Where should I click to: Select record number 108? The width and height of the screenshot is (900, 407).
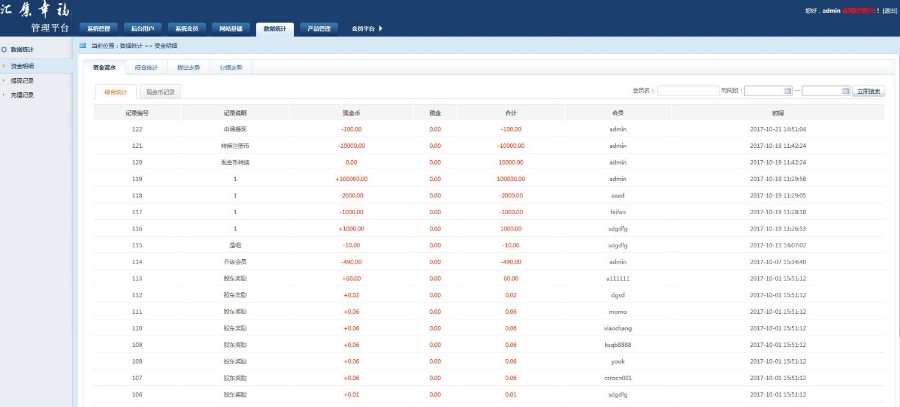(137, 362)
